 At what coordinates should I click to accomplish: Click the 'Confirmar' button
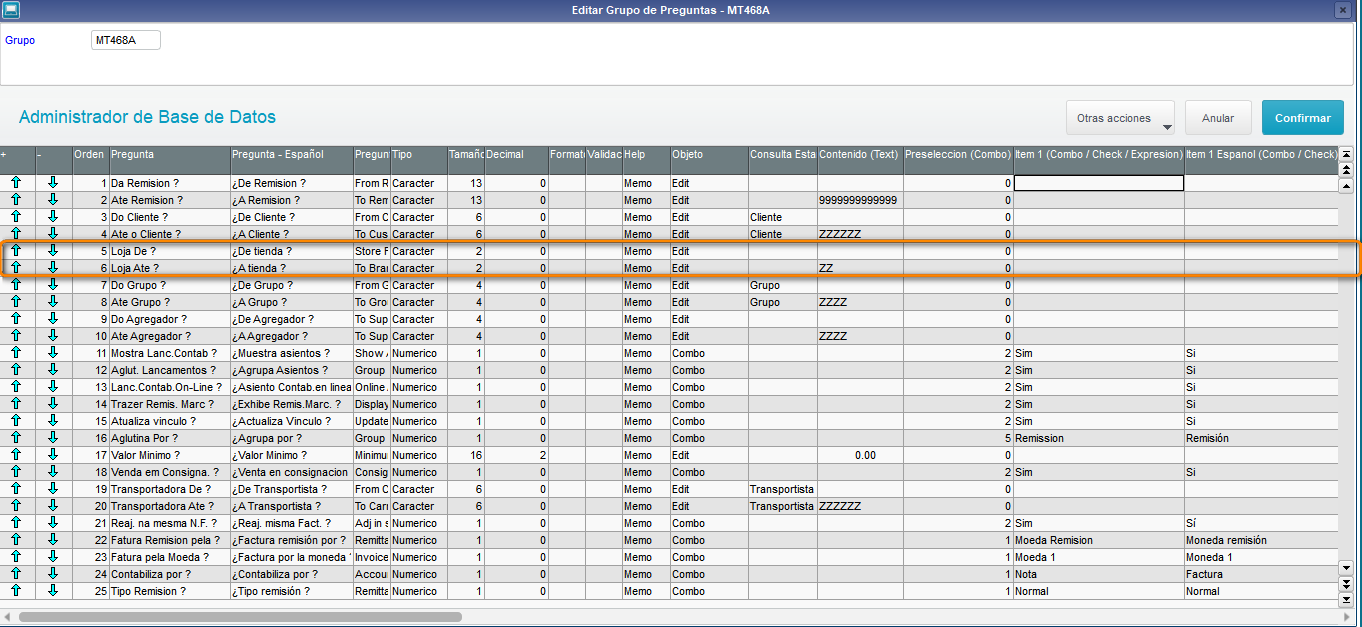tap(1303, 118)
